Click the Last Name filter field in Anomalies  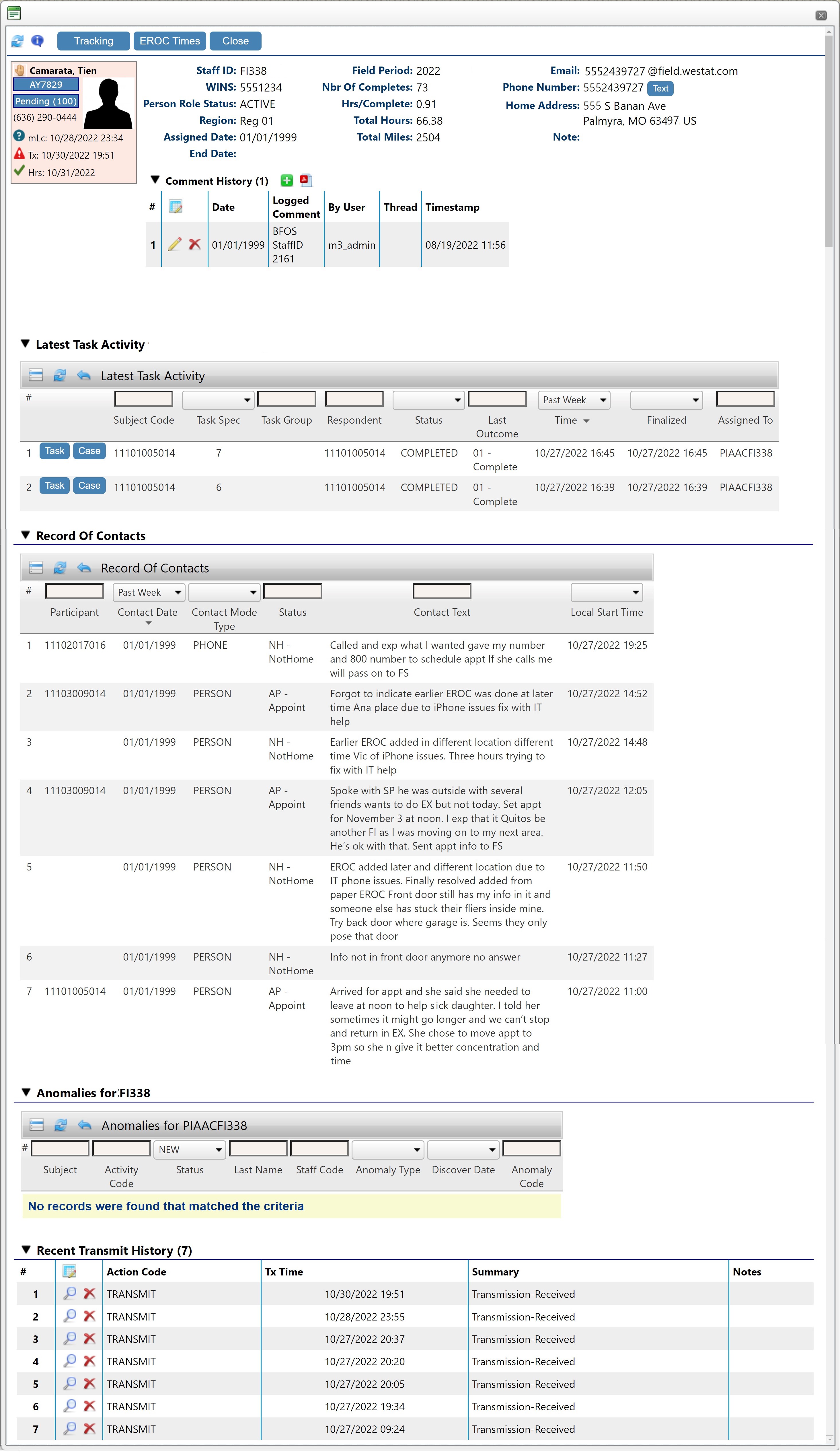[x=258, y=1148]
